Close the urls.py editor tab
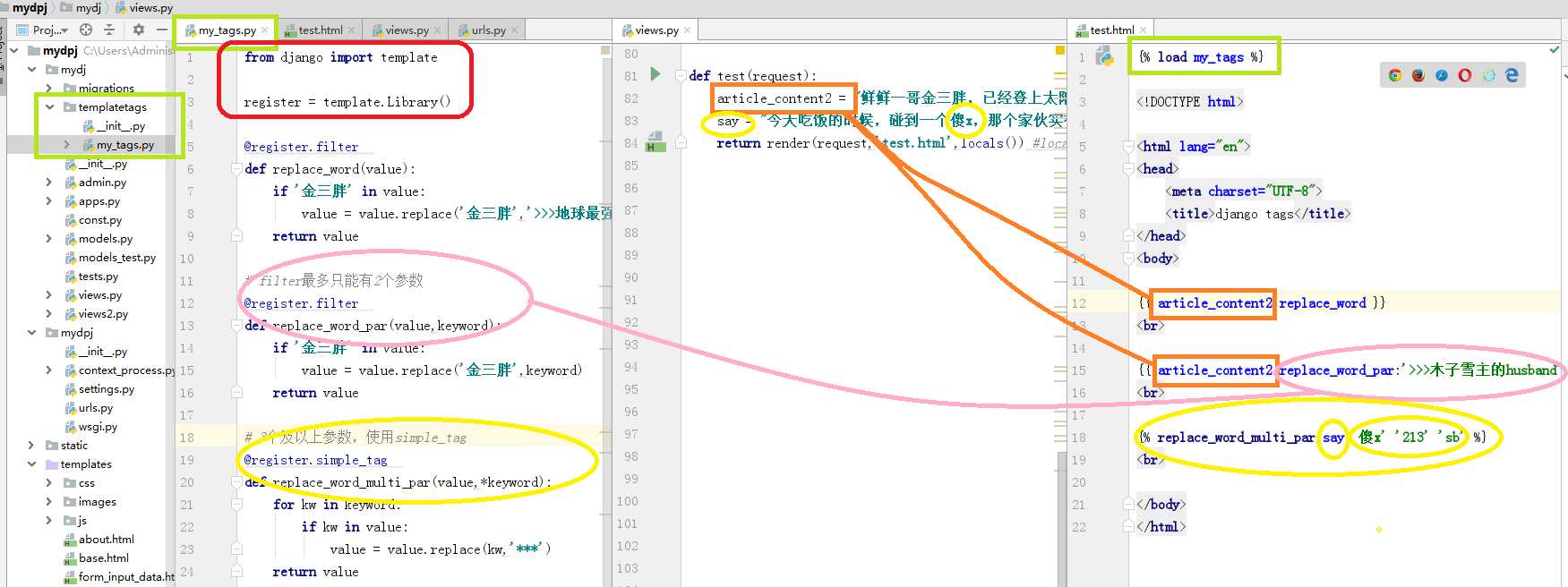The width and height of the screenshot is (1568, 587). [x=515, y=30]
